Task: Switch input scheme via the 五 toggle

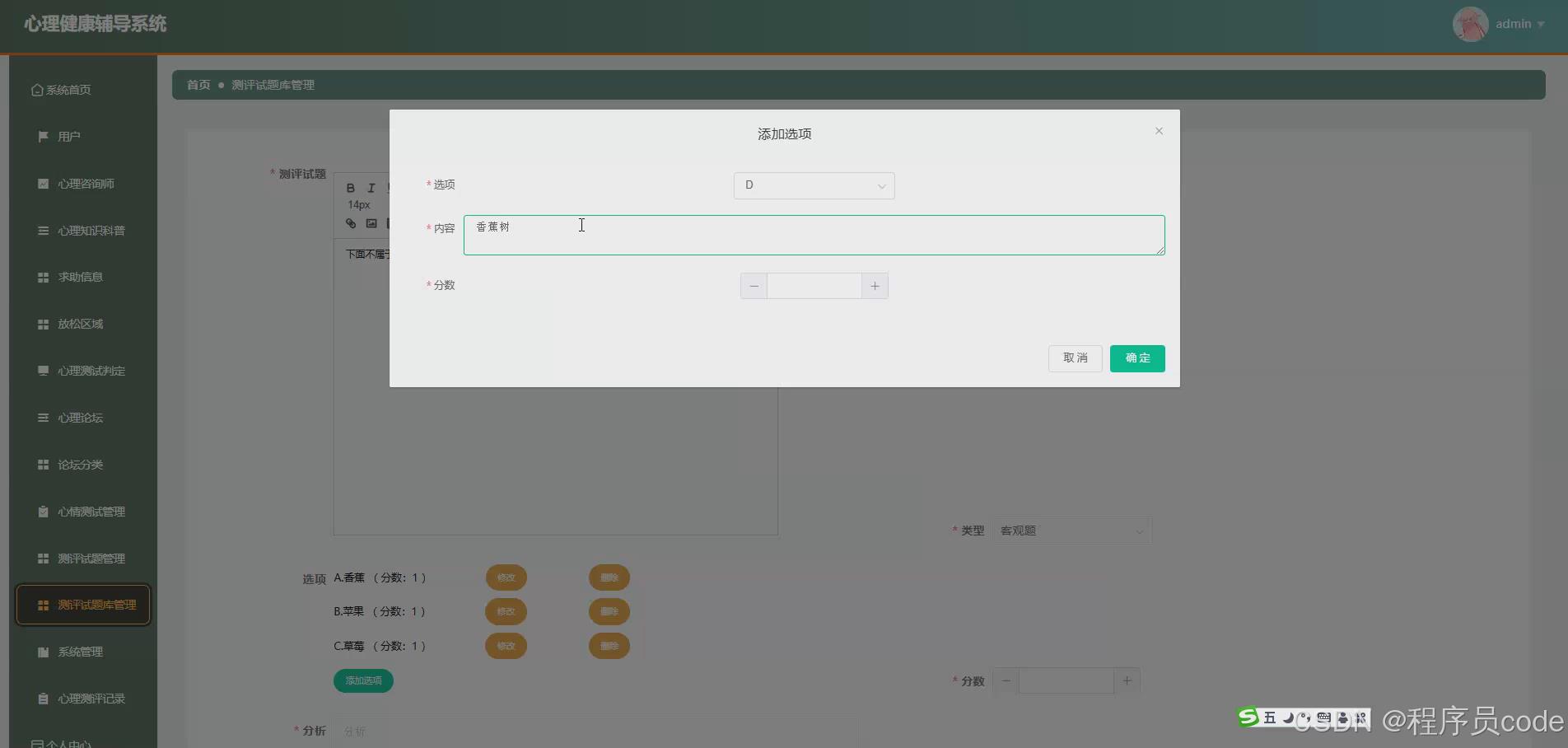Action: 1270,718
